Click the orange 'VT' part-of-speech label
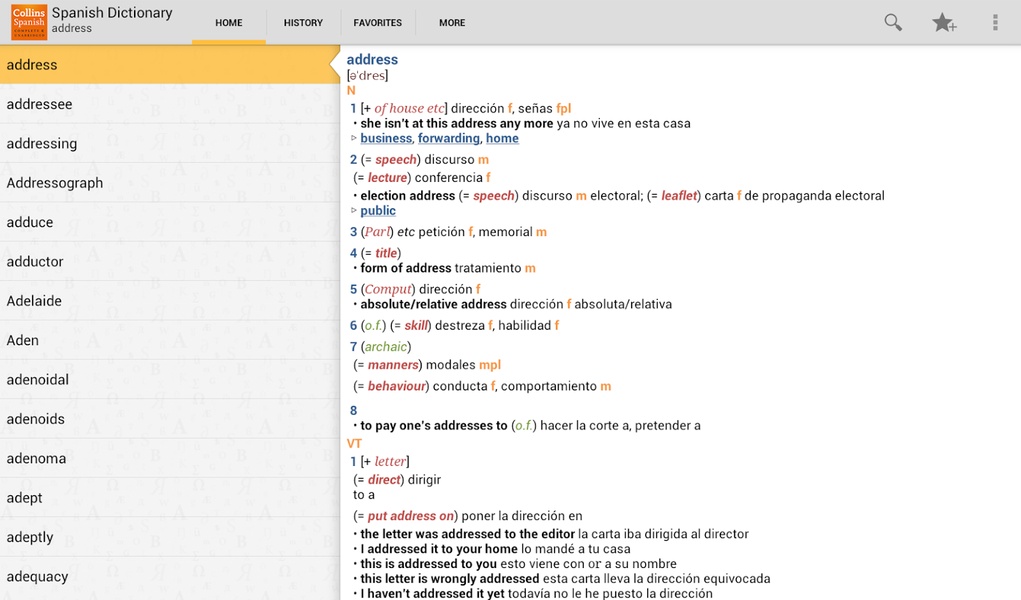 coord(354,444)
